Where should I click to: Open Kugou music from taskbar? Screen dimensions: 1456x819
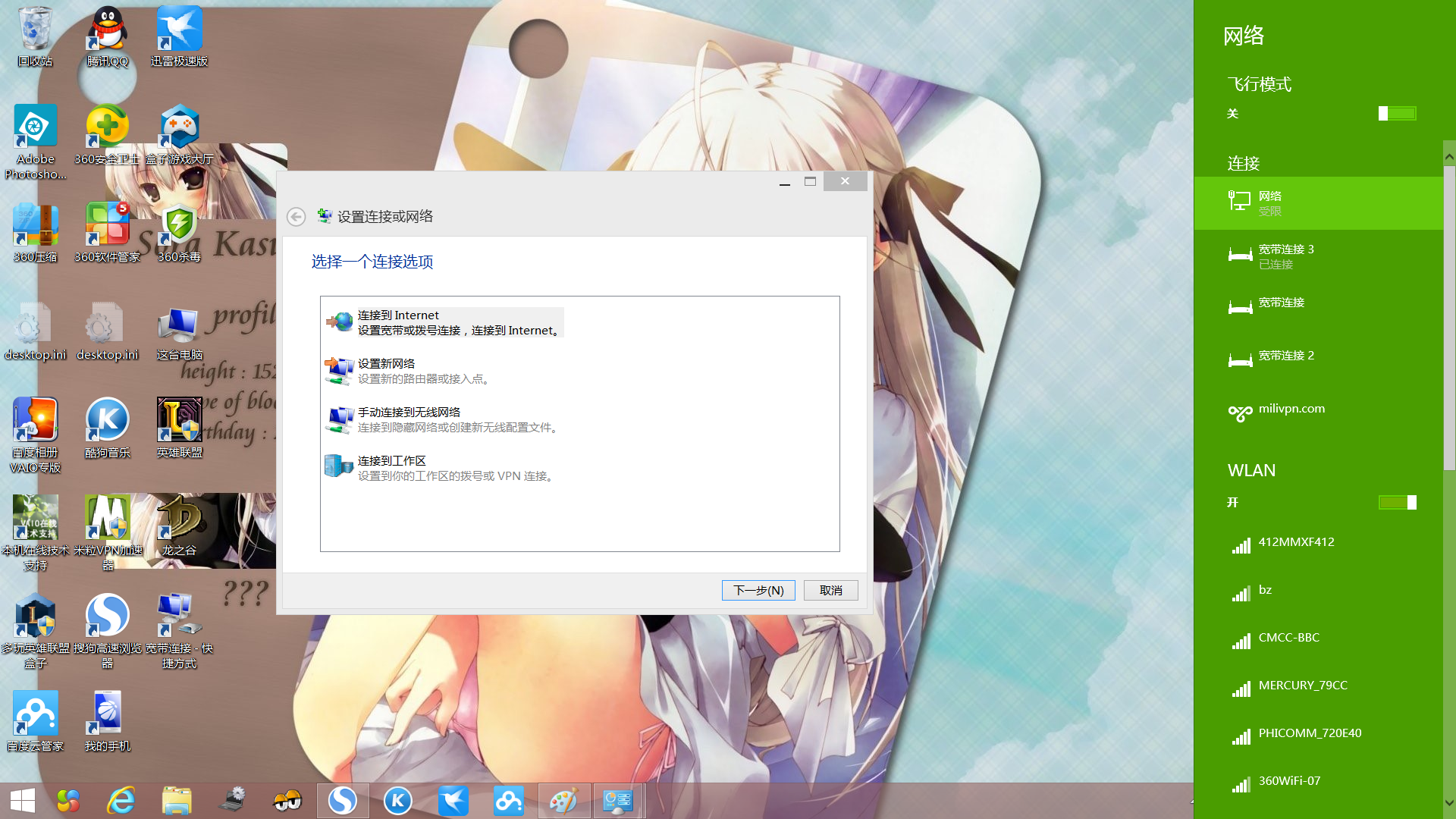coord(397,801)
